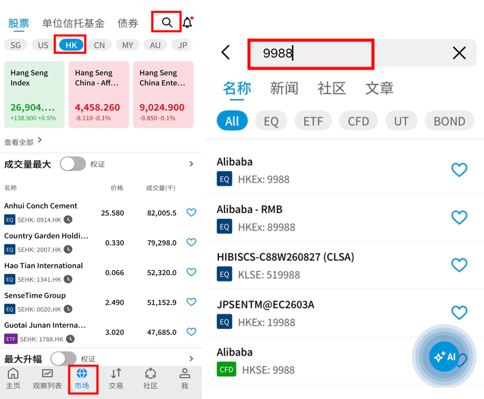Switch to 债券 tab
This screenshot has width=484, height=399.
(128, 23)
